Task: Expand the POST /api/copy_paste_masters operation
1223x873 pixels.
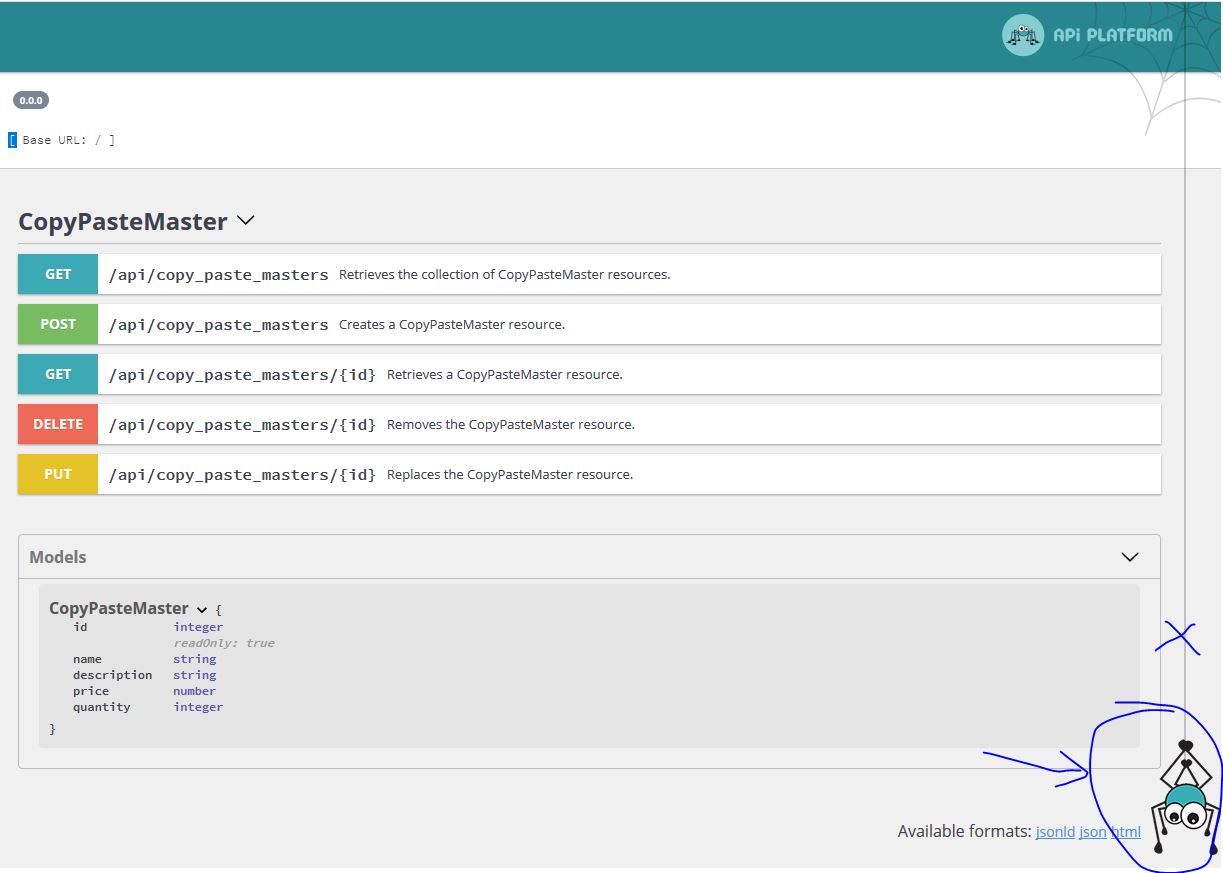Action: (589, 324)
